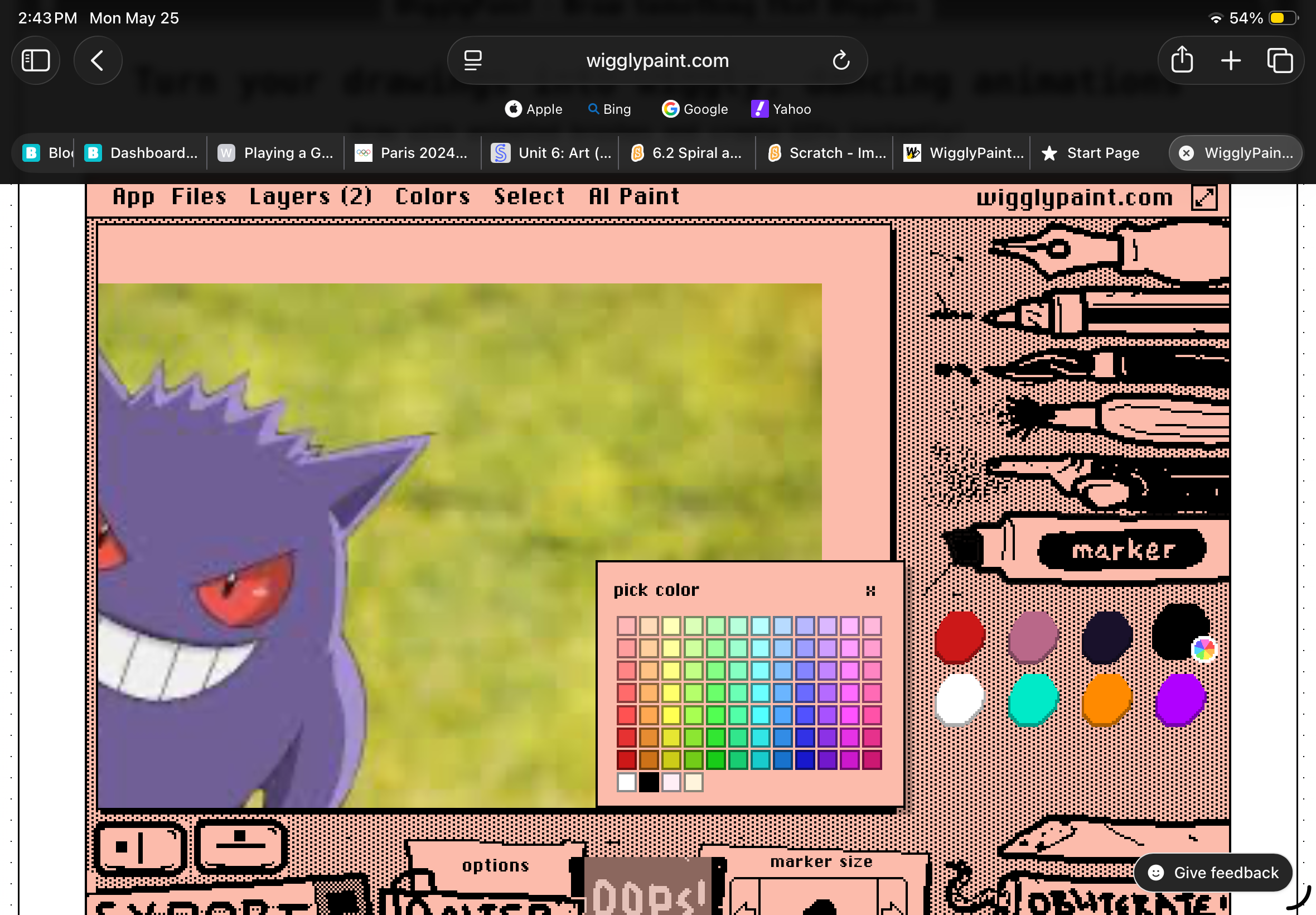
Task: Open the Colors menu
Action: (x=433, y=197)
